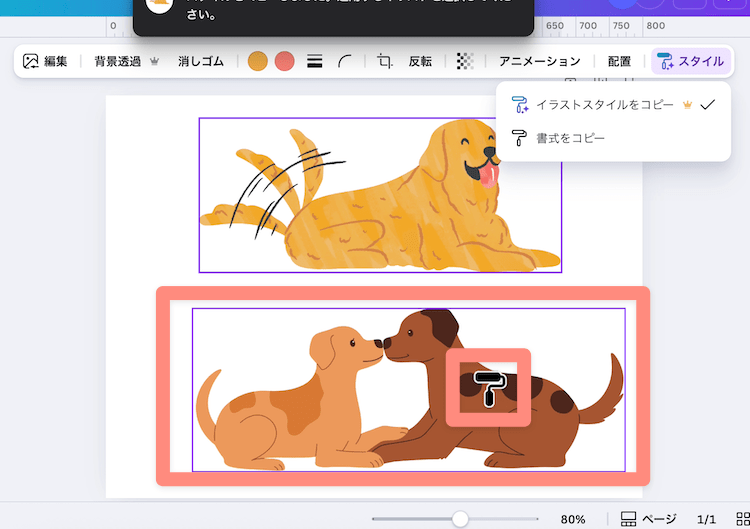The image size is (750, 529).
Task: Choose イラストスタイルをコピー menu item
Action: tap(613, 104)
